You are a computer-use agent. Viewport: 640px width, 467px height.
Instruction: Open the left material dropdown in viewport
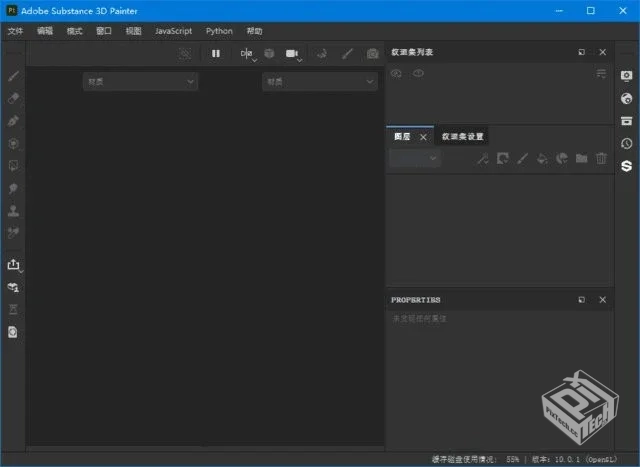point(140,82)
